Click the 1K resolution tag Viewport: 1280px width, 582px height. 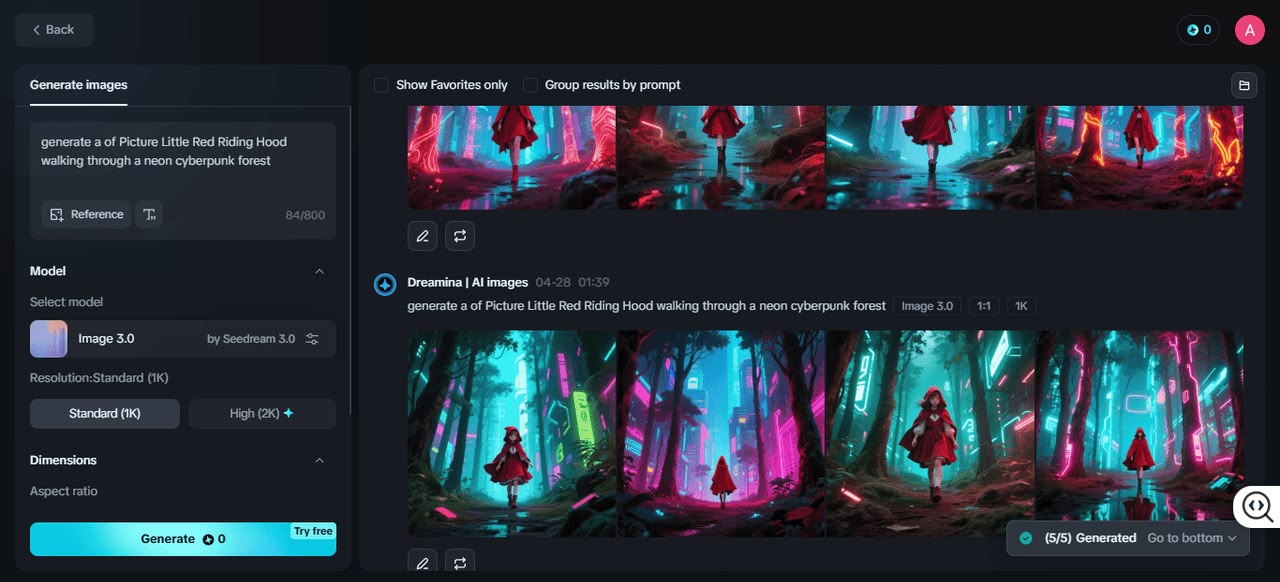pyautogui.click(x=1021, y=306)
